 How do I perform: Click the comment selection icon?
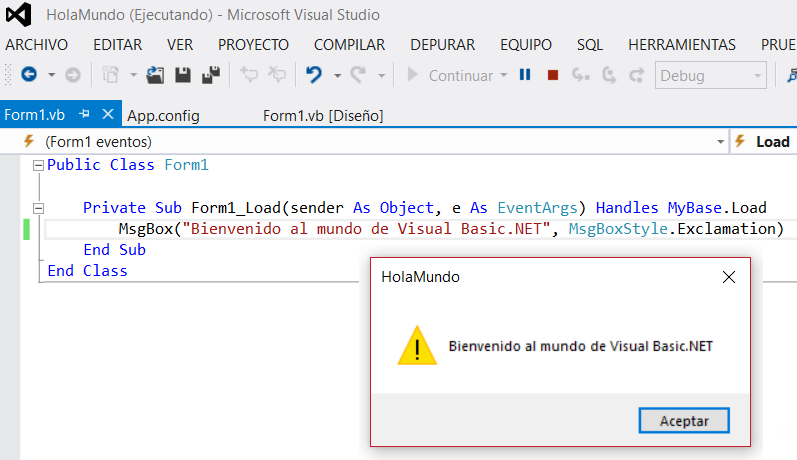click(x=249, y=75)
